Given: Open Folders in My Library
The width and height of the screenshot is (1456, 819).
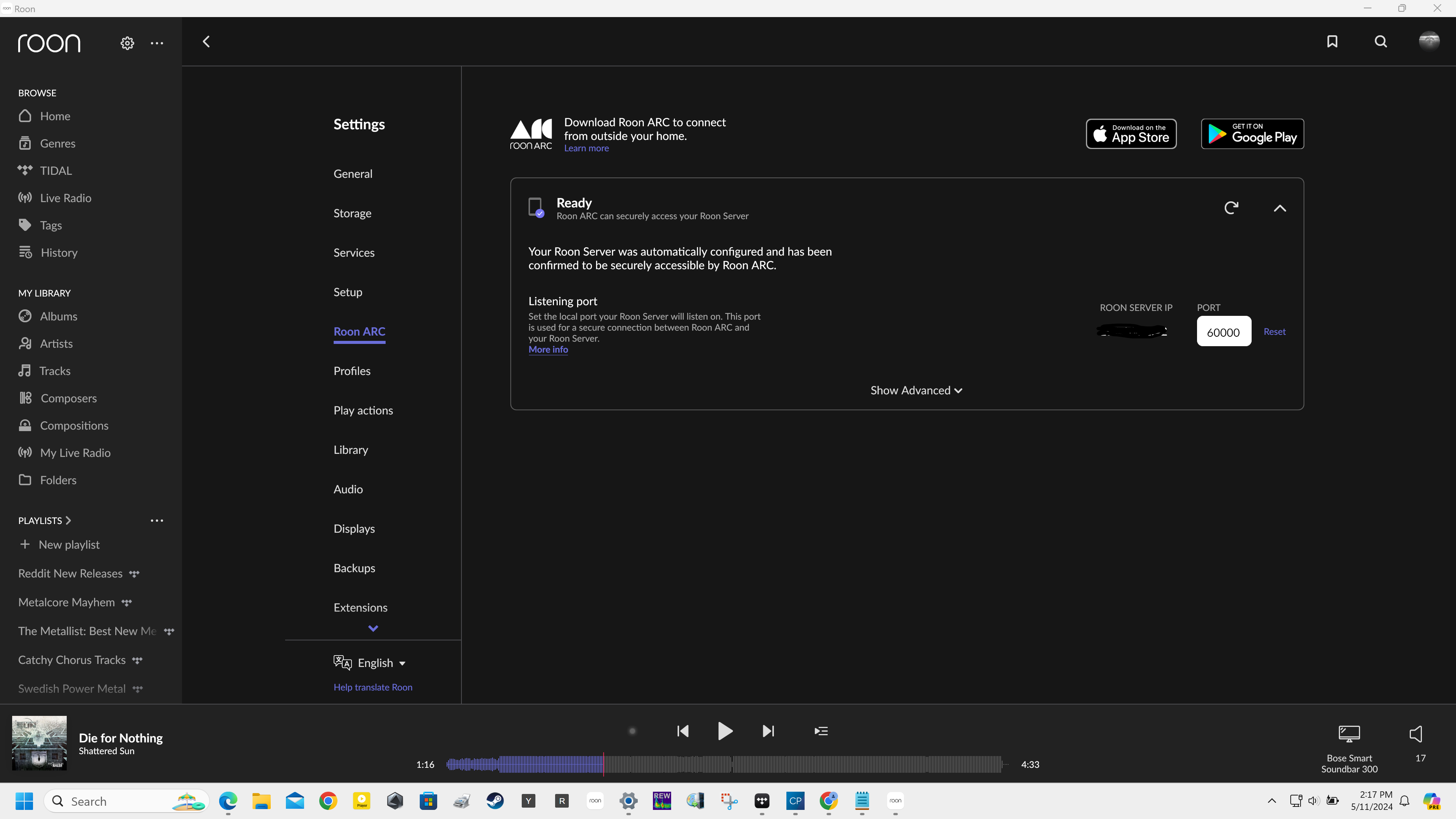Looking at the screenshot, I should [47, 480].
